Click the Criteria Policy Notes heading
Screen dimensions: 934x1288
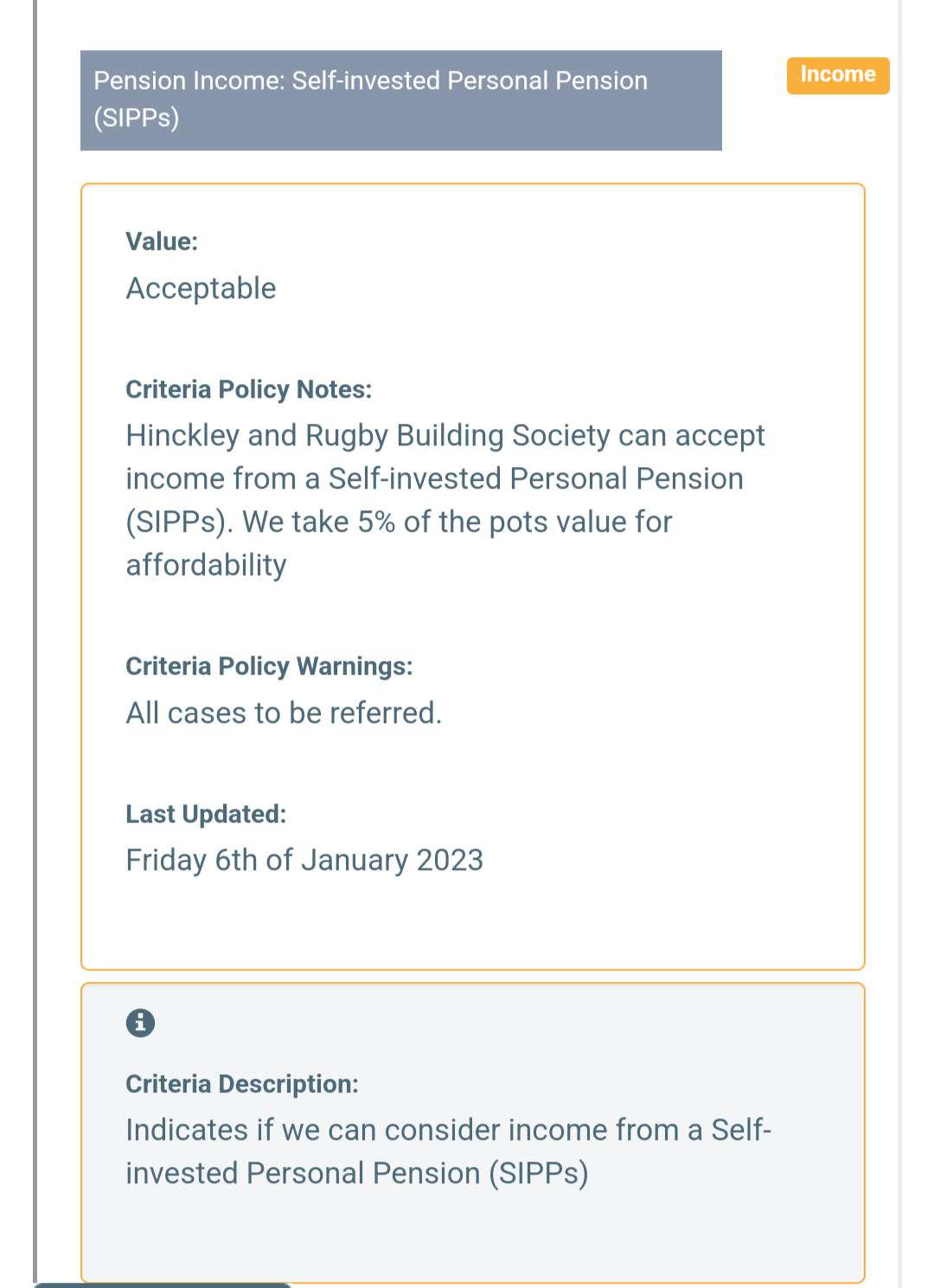click(249, 389)
